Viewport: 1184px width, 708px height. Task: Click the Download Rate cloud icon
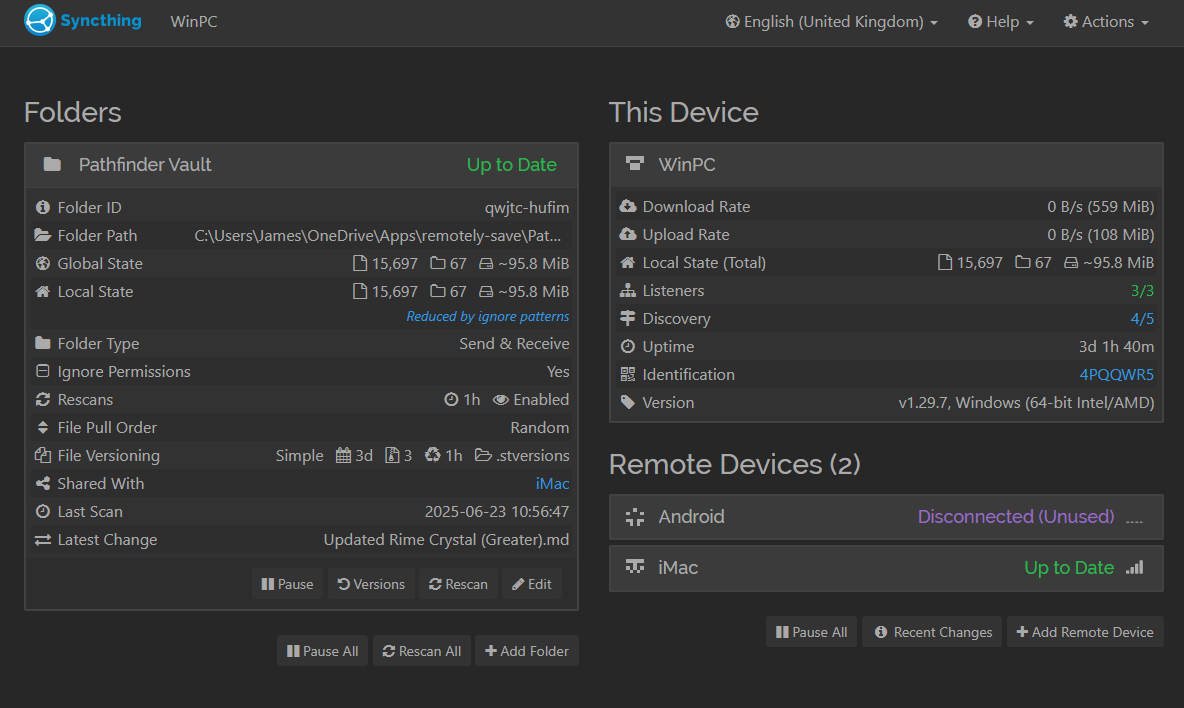(627, 206)
